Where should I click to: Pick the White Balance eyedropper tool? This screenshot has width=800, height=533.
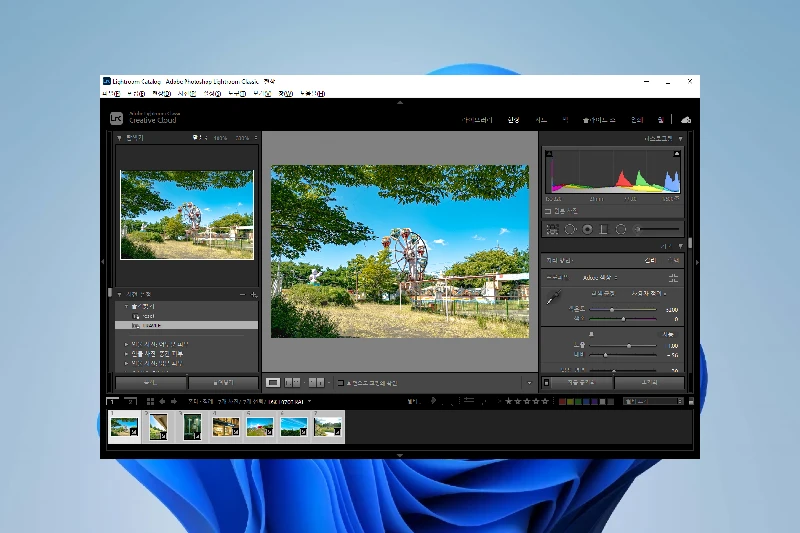click(553, 297)
